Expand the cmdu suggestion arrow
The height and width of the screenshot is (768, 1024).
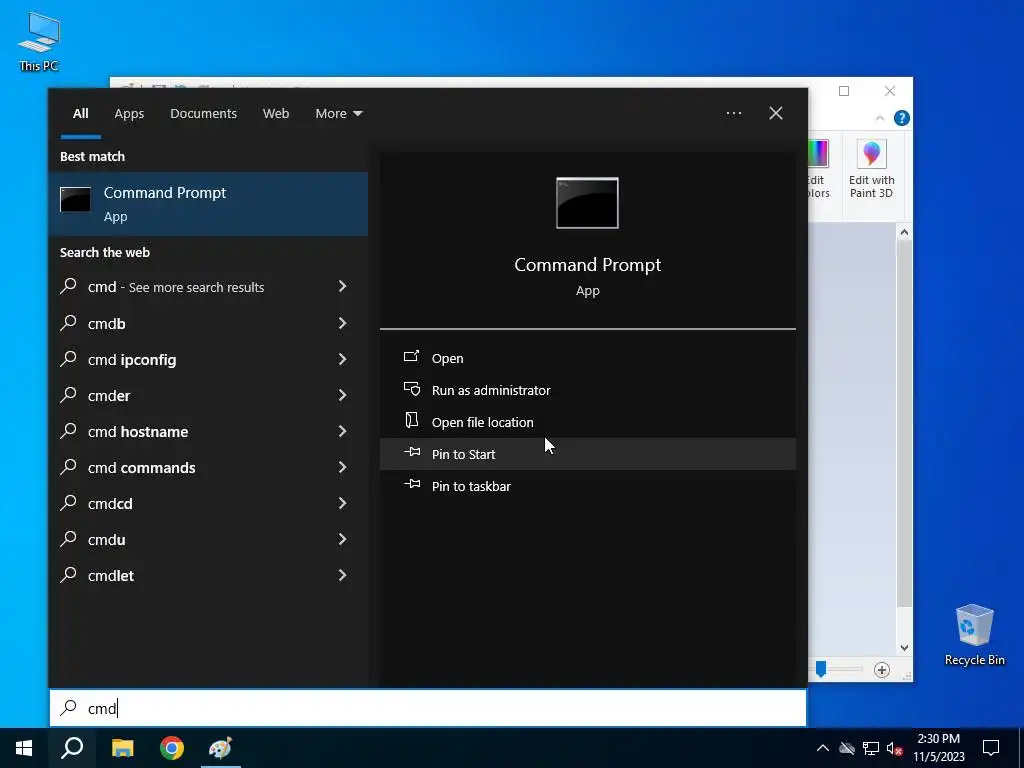click(x=342, y=539)
